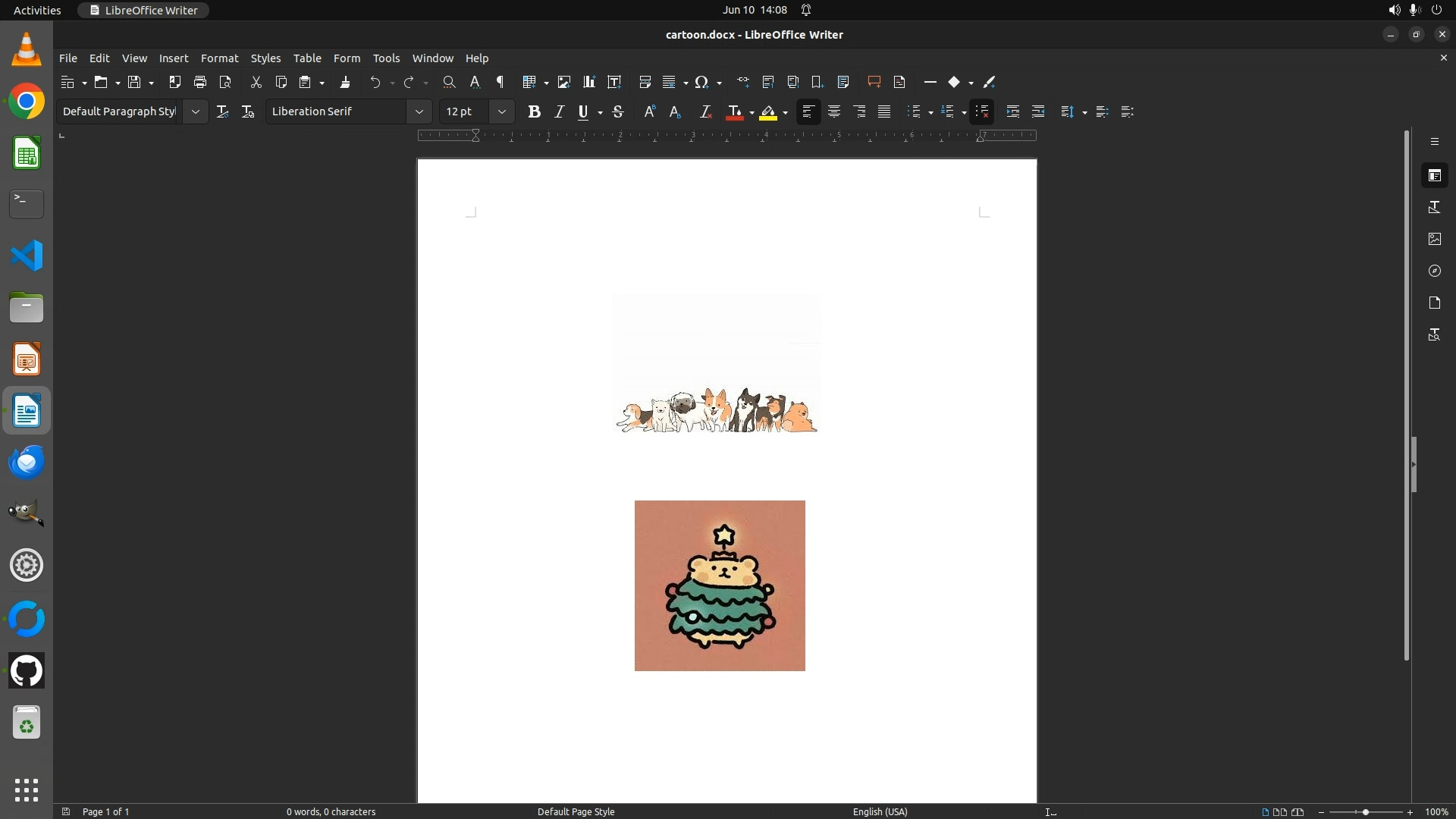This screenshot has width=1456, height=819.
Task: Insert a text box from toolbar
Action: coord(614,82)
